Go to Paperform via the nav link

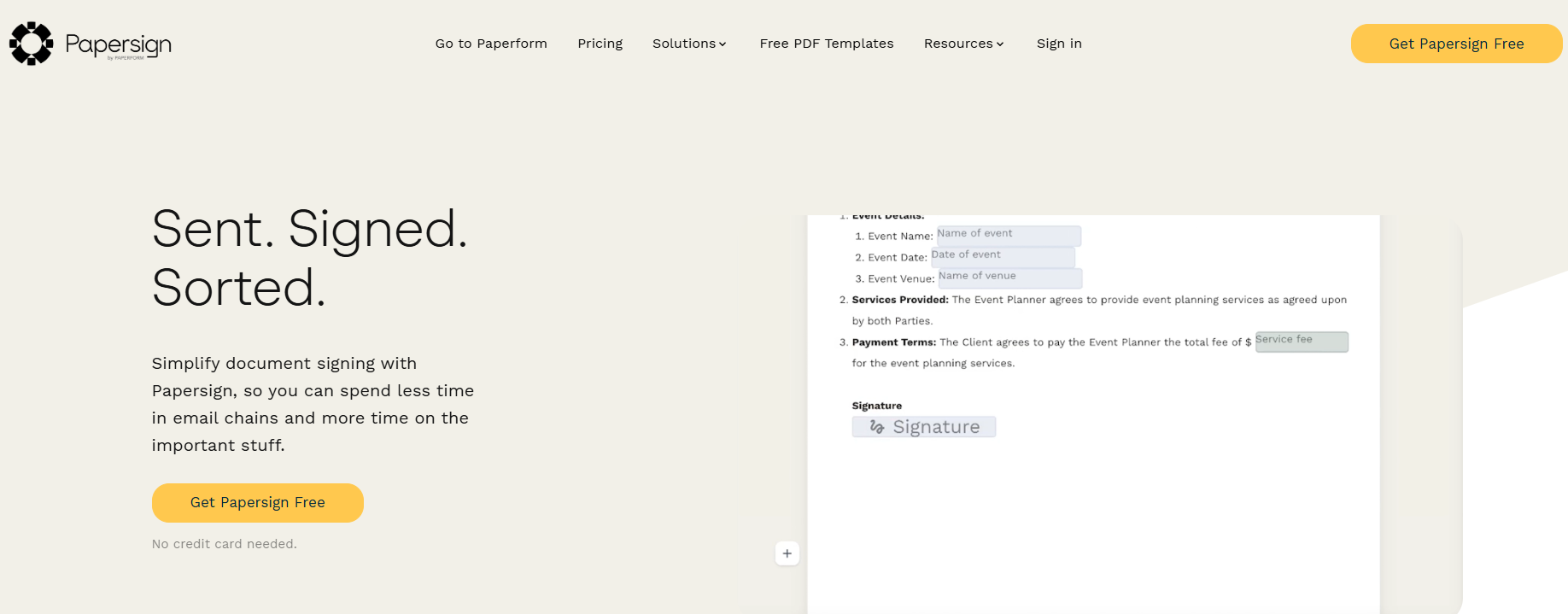(491, 44)
